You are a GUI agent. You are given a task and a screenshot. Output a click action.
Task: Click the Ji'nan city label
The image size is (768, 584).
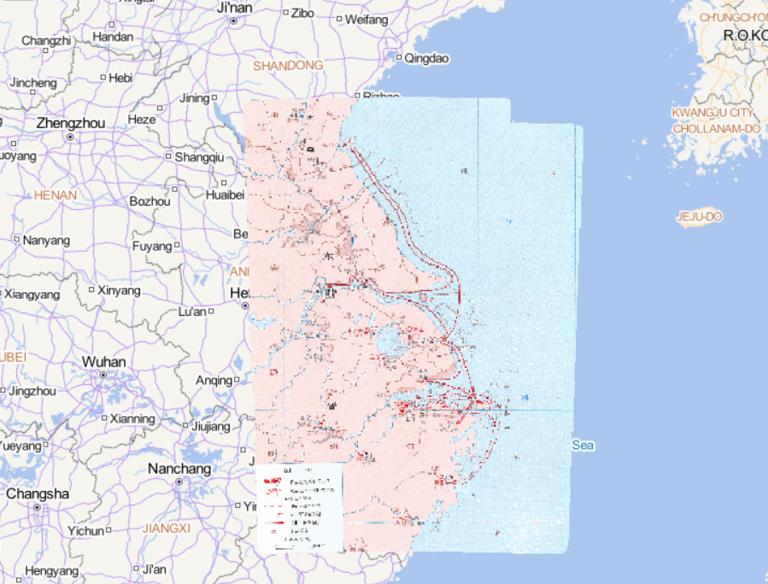click(x=234, y=7)
